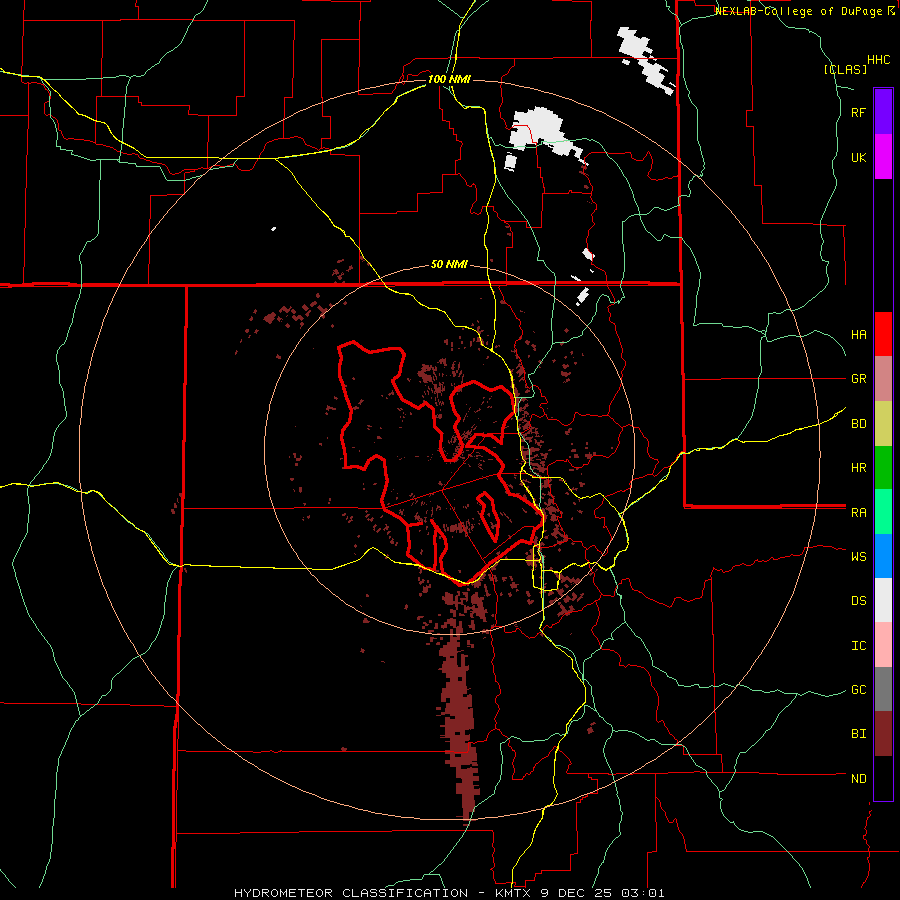
Task: Click the BI brown legend swatch
Action: [883, 734]
